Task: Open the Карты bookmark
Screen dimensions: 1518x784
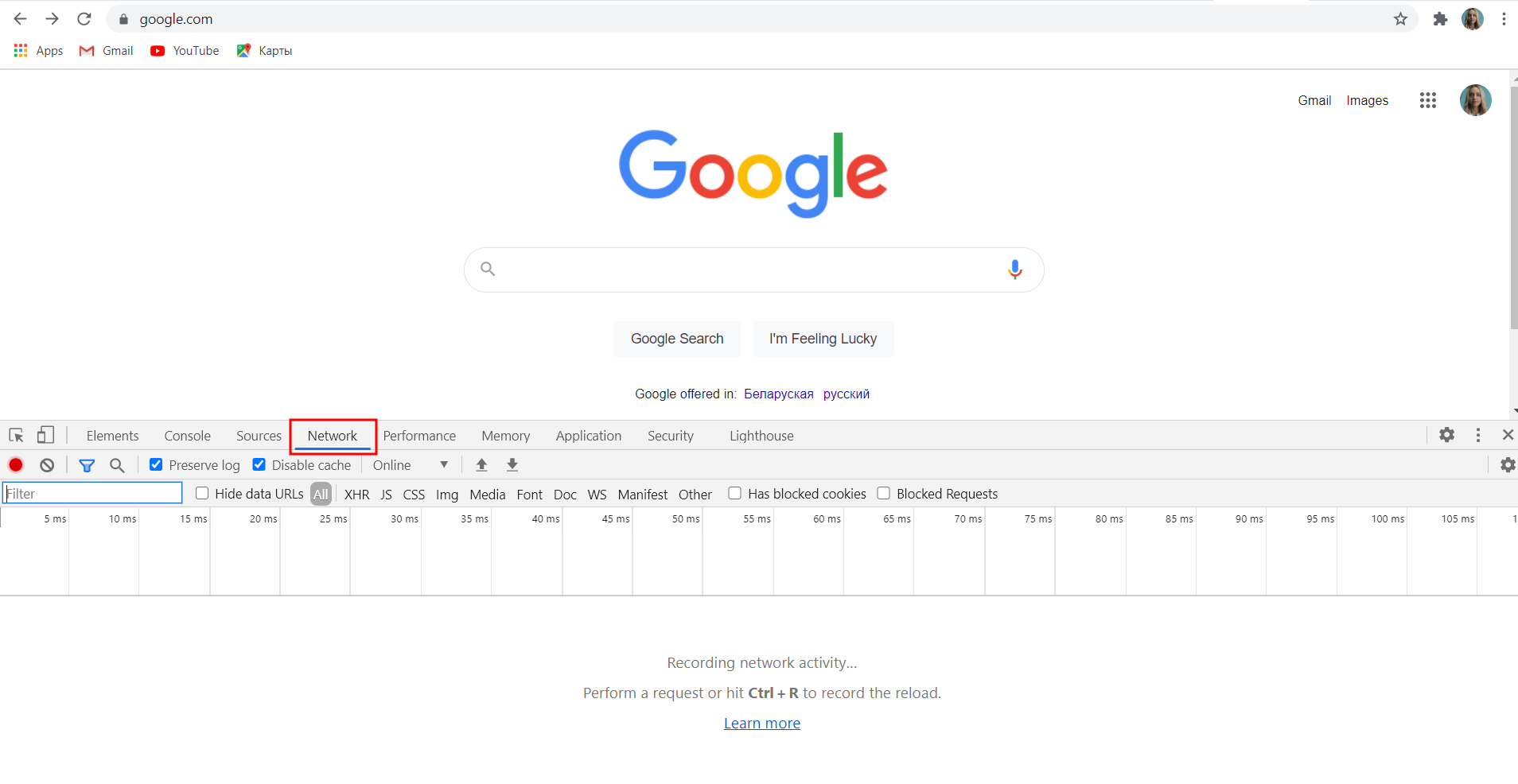Action: coord(264,51)
